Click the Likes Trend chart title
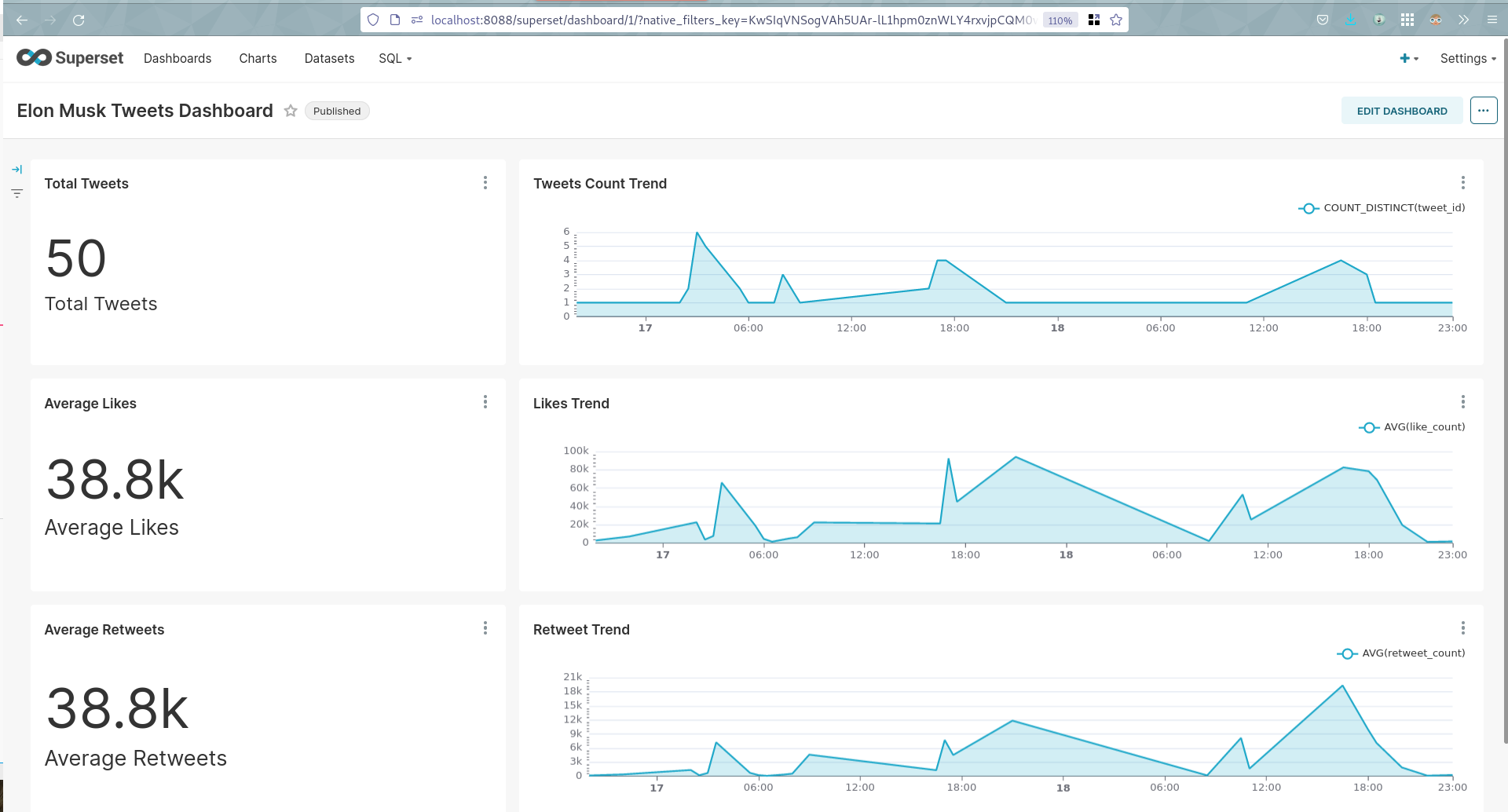Screen dimensions: 1508x812 [571, 404]
